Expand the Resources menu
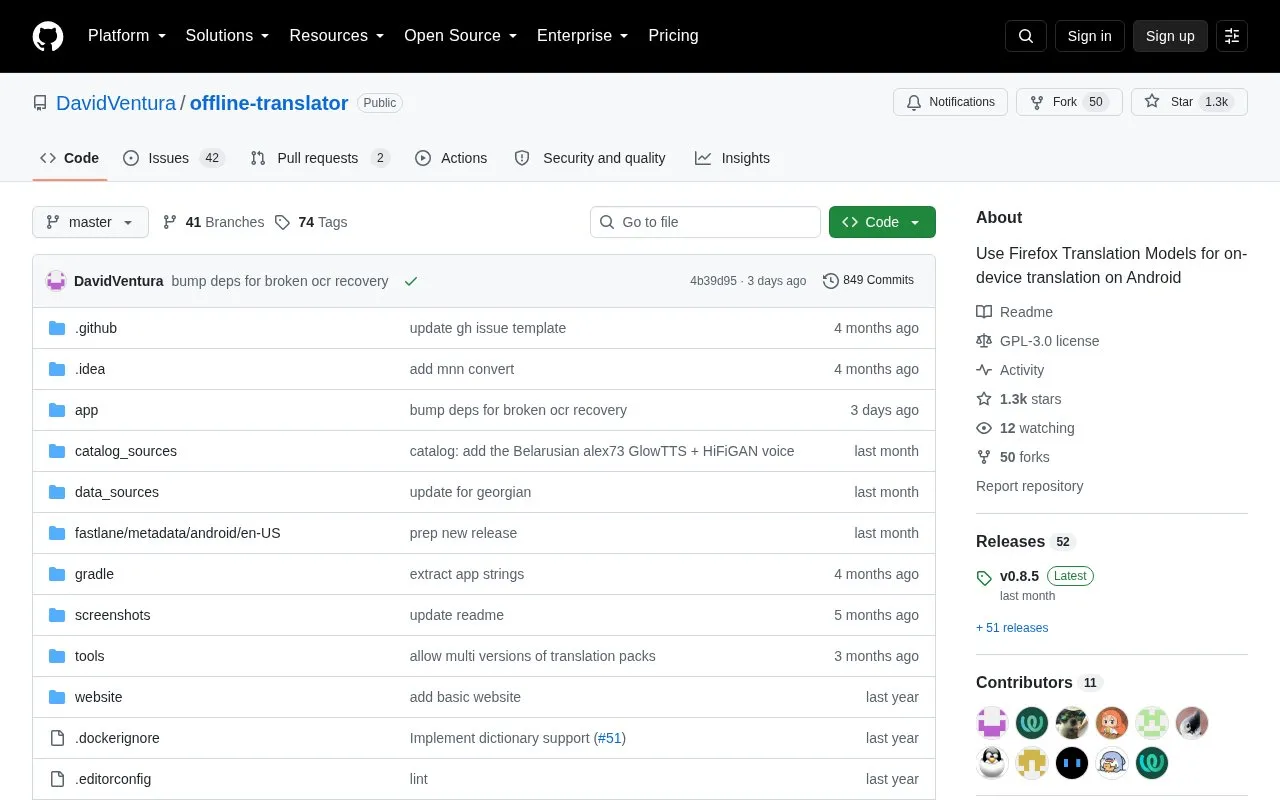 pyautogui.click(x=337, y=36)
